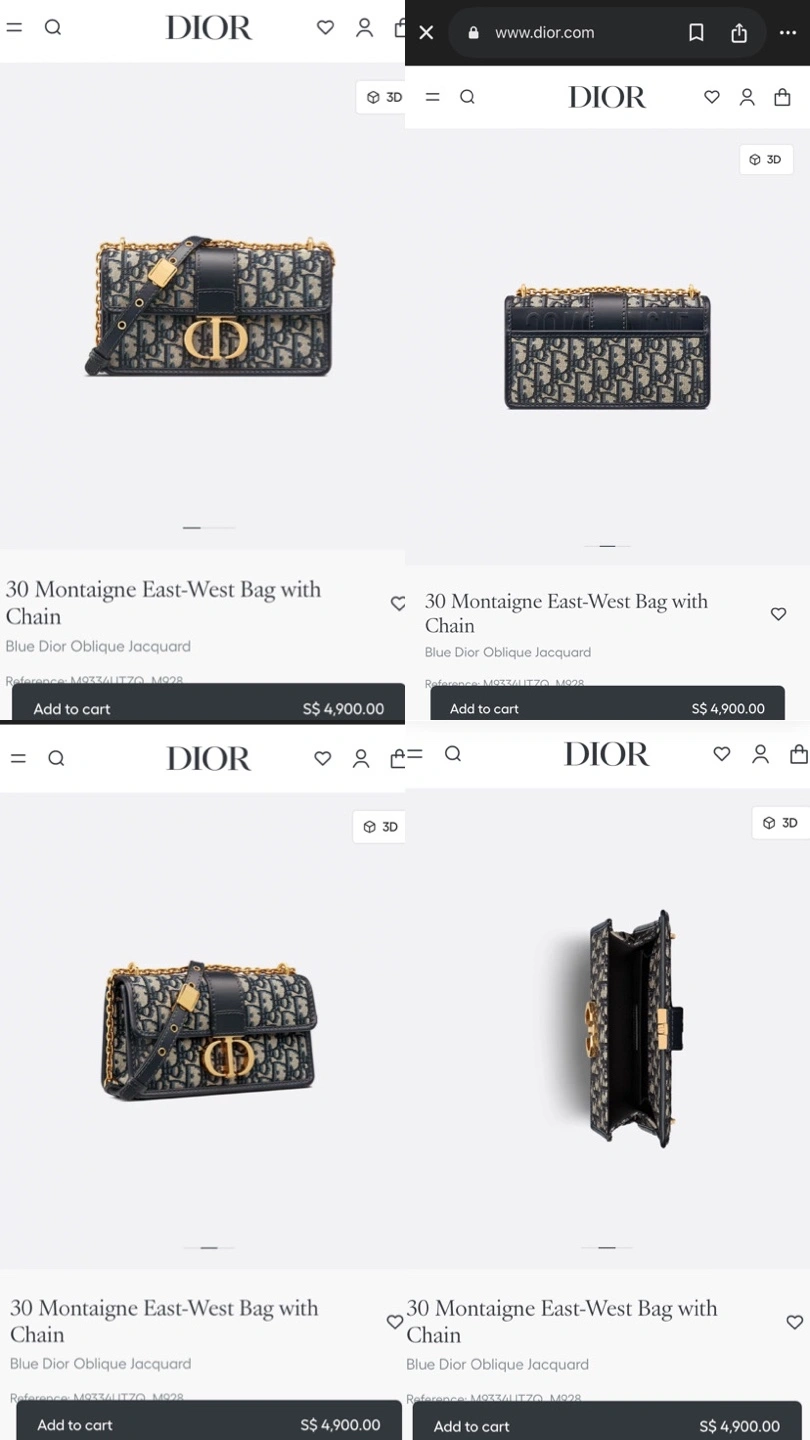Open the three-dot more options in the browser bar
Viewport: 810px width, 1440px height.
point(787,33)
